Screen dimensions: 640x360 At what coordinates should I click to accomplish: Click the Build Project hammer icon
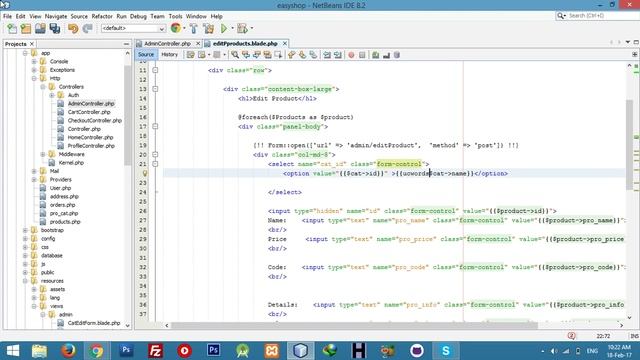coord(194,28)
